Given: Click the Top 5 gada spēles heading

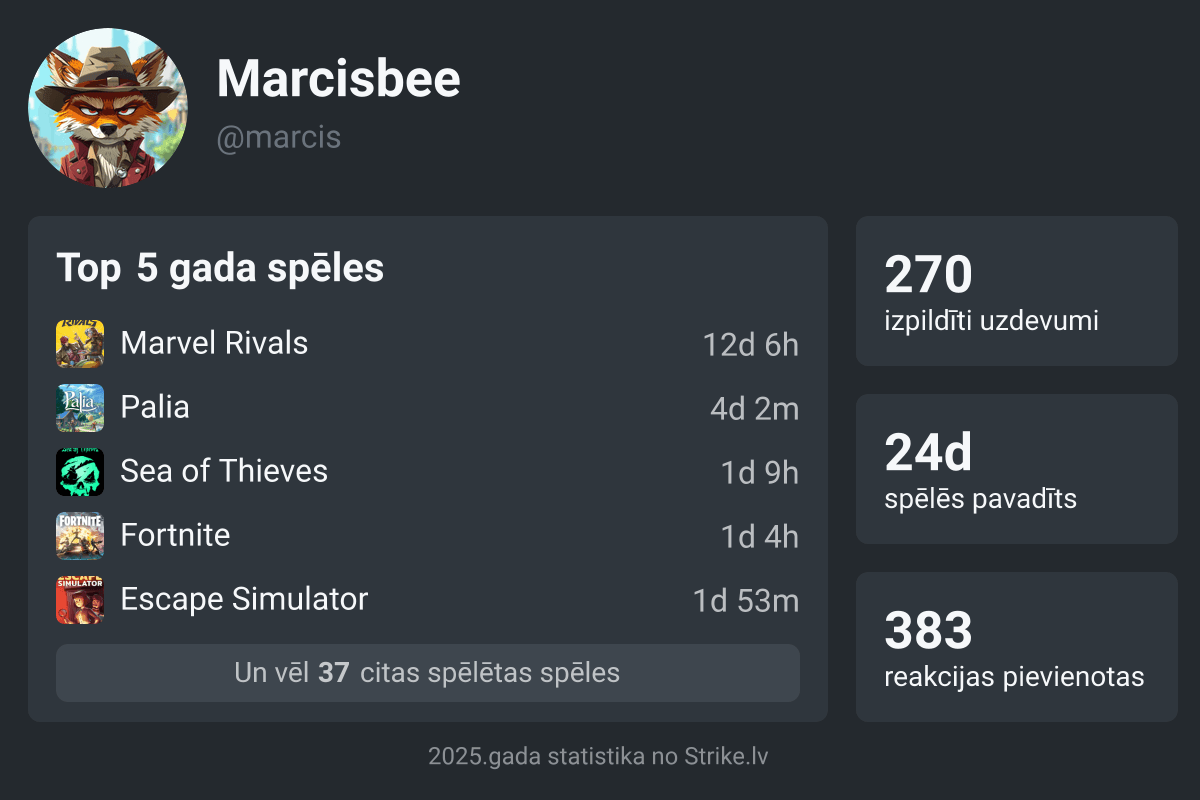Looking at the screenshot, I should [x=220, y=269].
